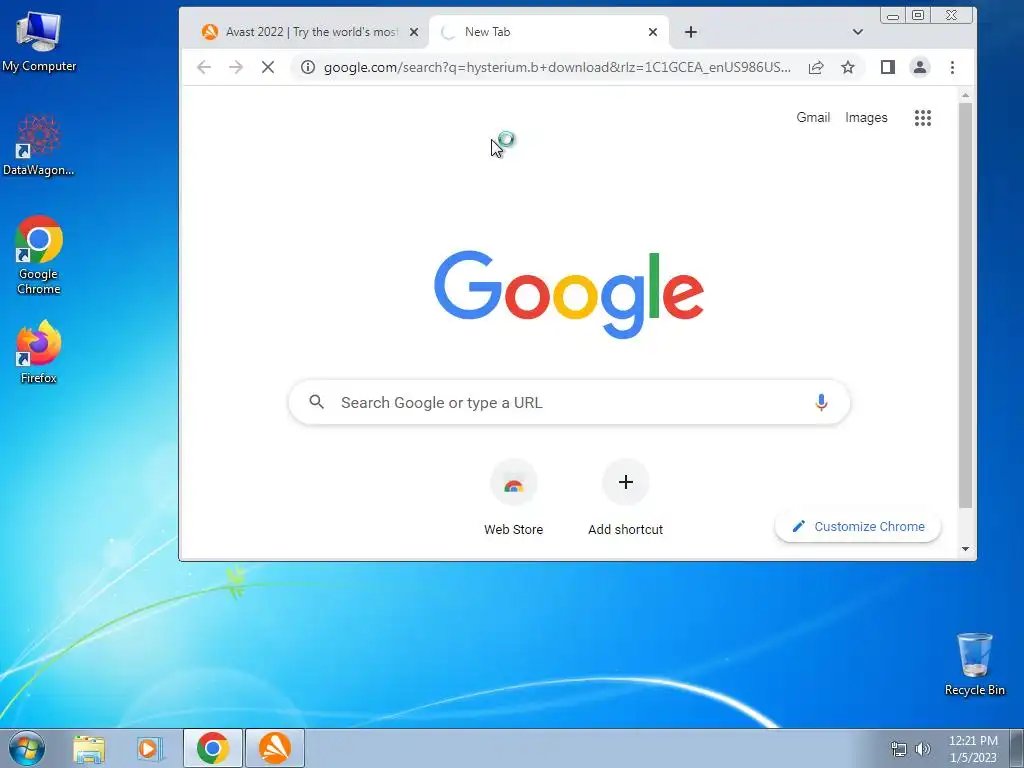Viewport: 1024px width, 768px height.
Task: Open the Chrome profile menu
Action: click(x=920, y=67)
